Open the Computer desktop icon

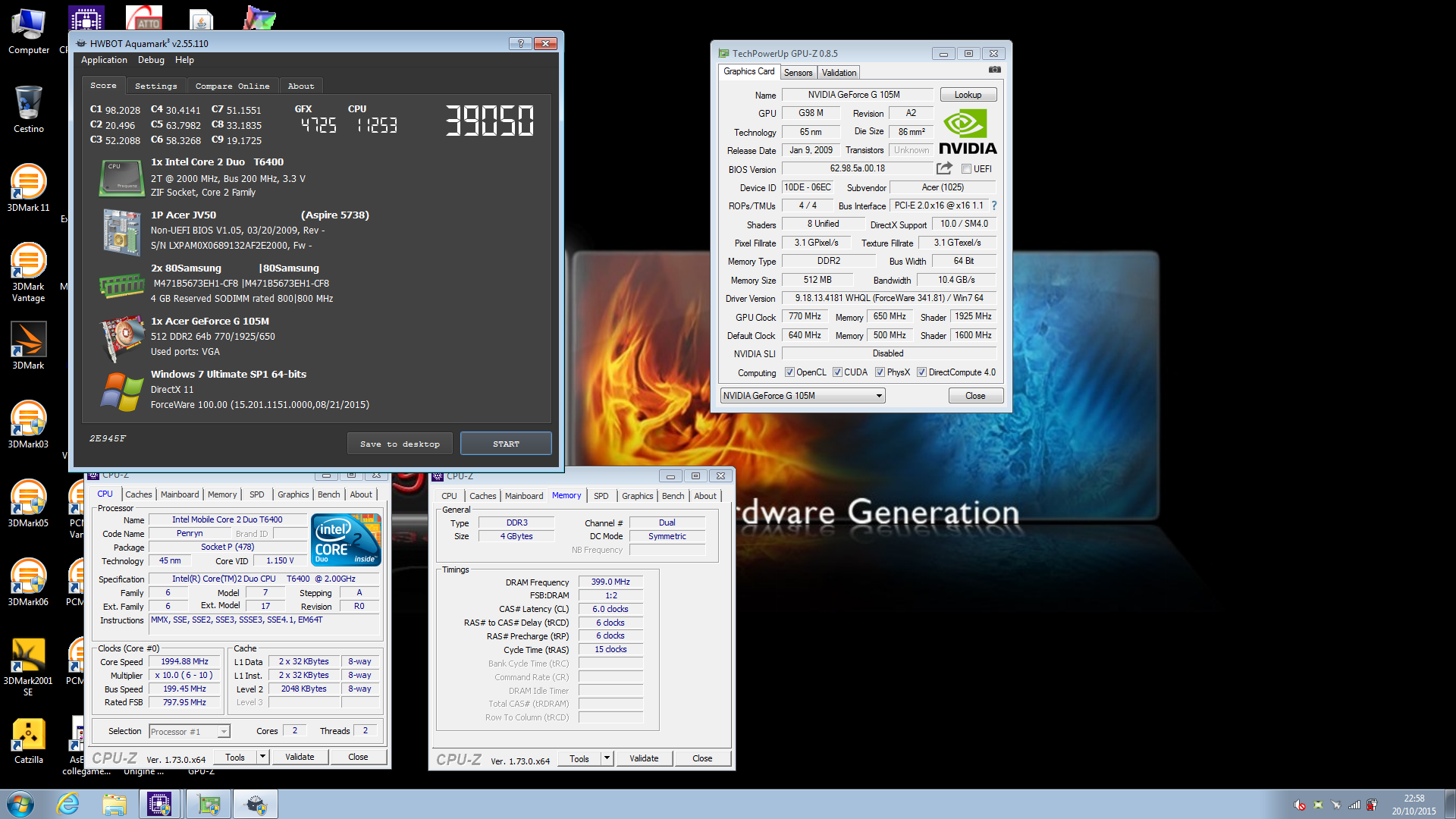coord(29,32)
